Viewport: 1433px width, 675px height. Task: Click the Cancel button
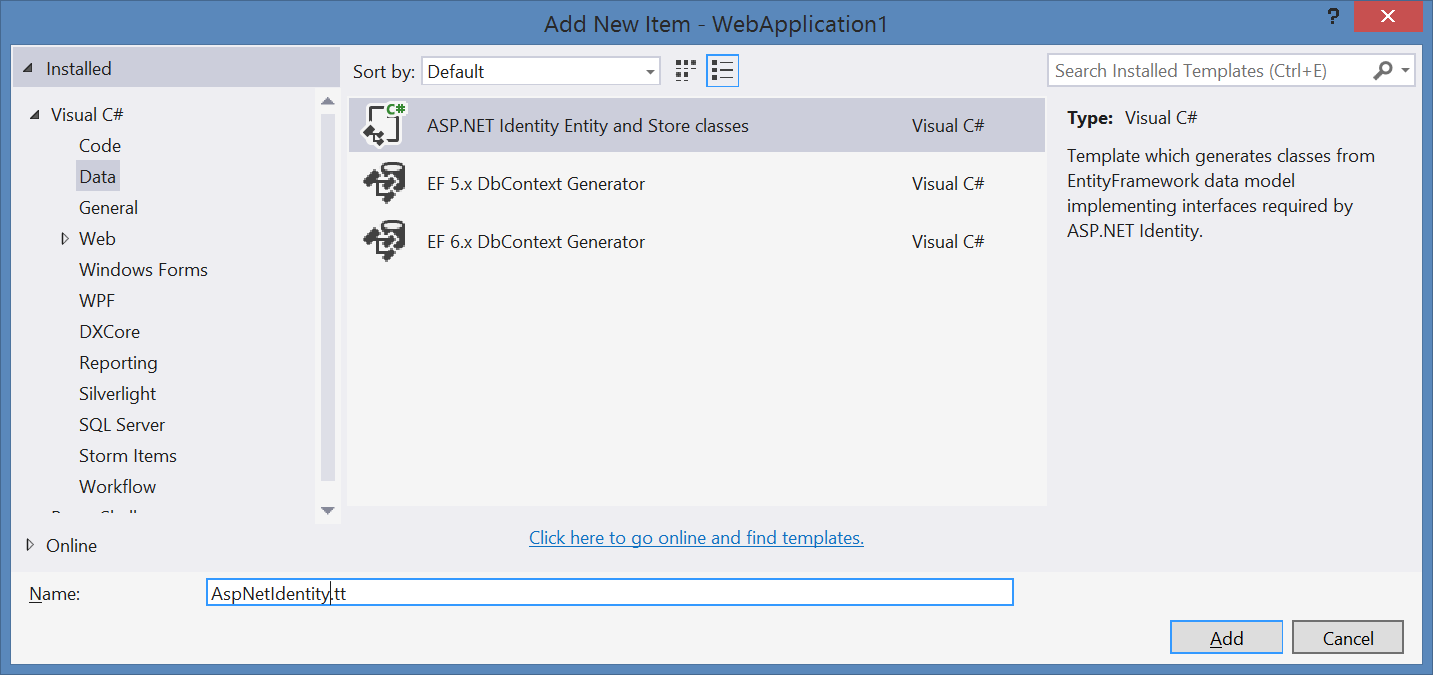pyautogui.click(x=1348, y=638)
